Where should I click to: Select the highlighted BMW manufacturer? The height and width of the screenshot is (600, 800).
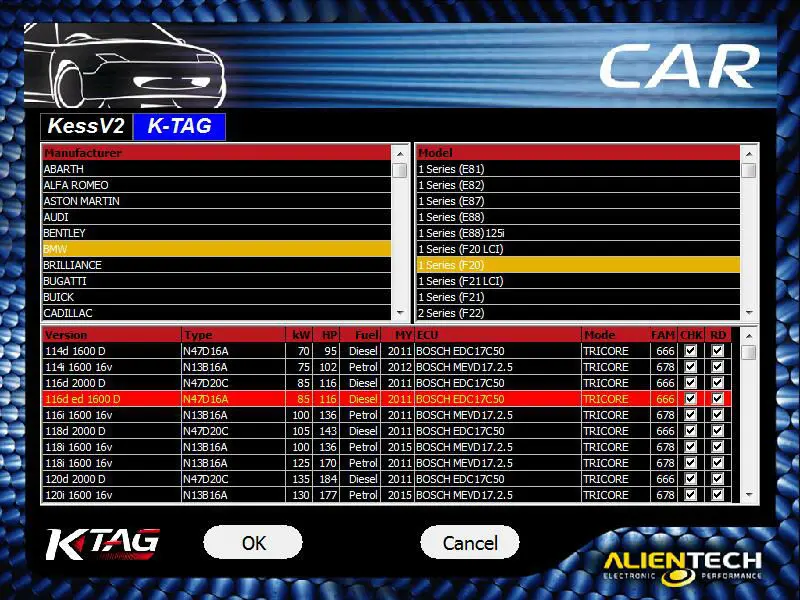coord(217,249)
